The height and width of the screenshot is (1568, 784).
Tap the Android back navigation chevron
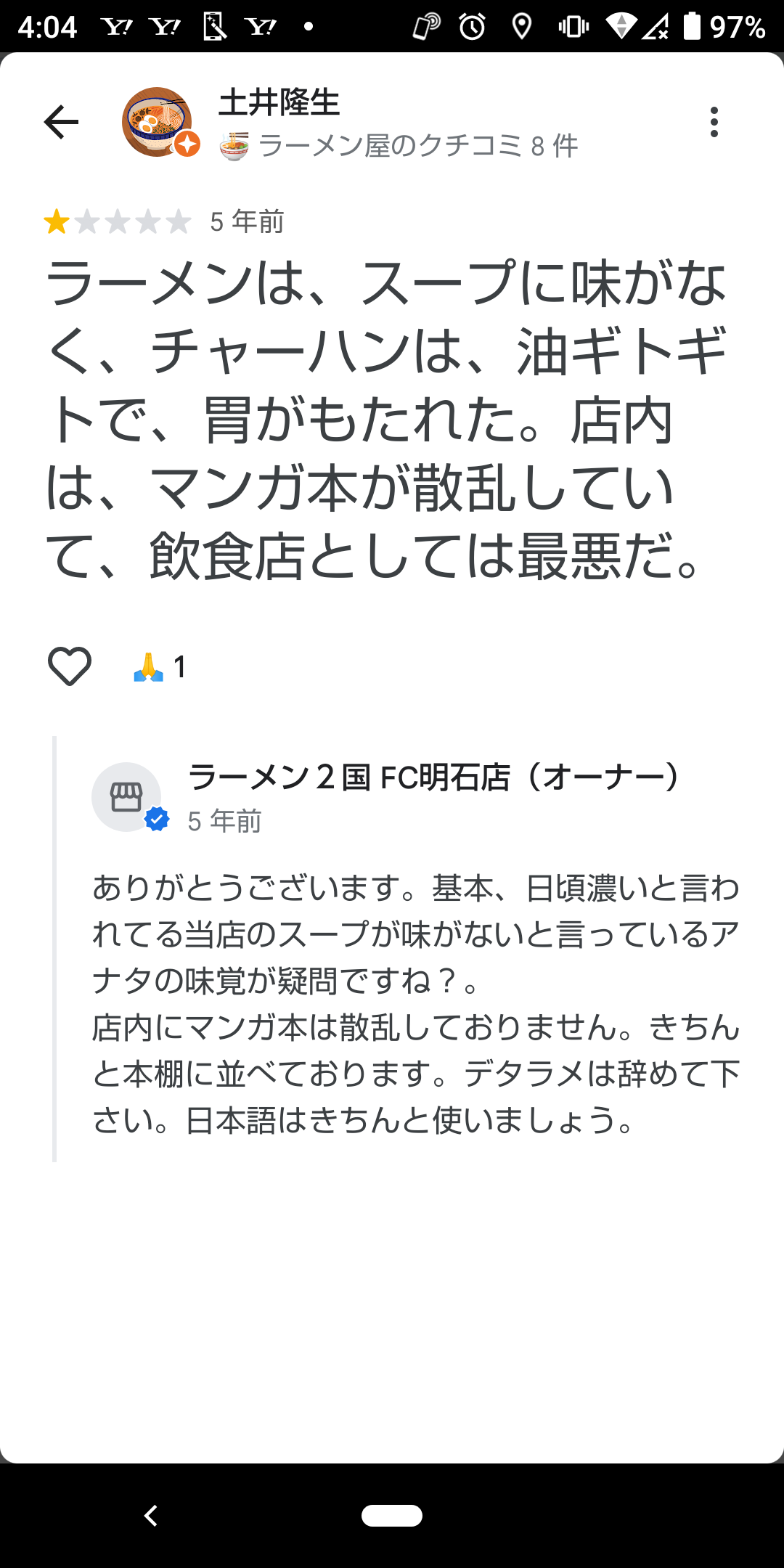click(151, 1516)
